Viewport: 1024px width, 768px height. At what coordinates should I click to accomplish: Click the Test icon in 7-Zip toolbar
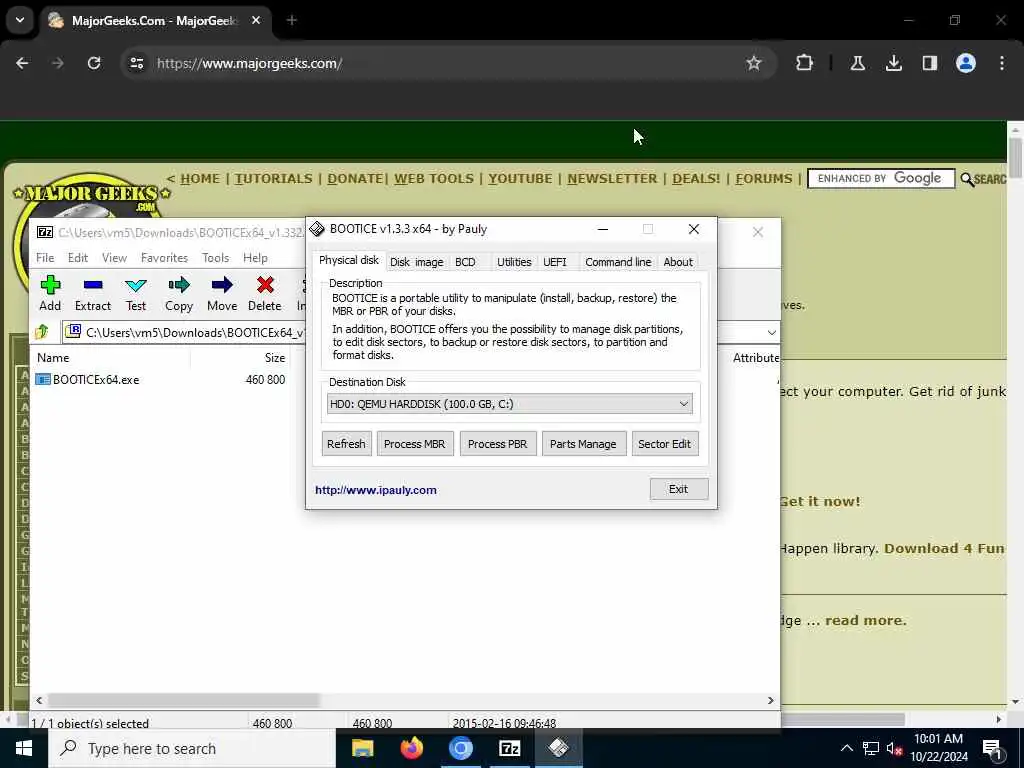136,293
